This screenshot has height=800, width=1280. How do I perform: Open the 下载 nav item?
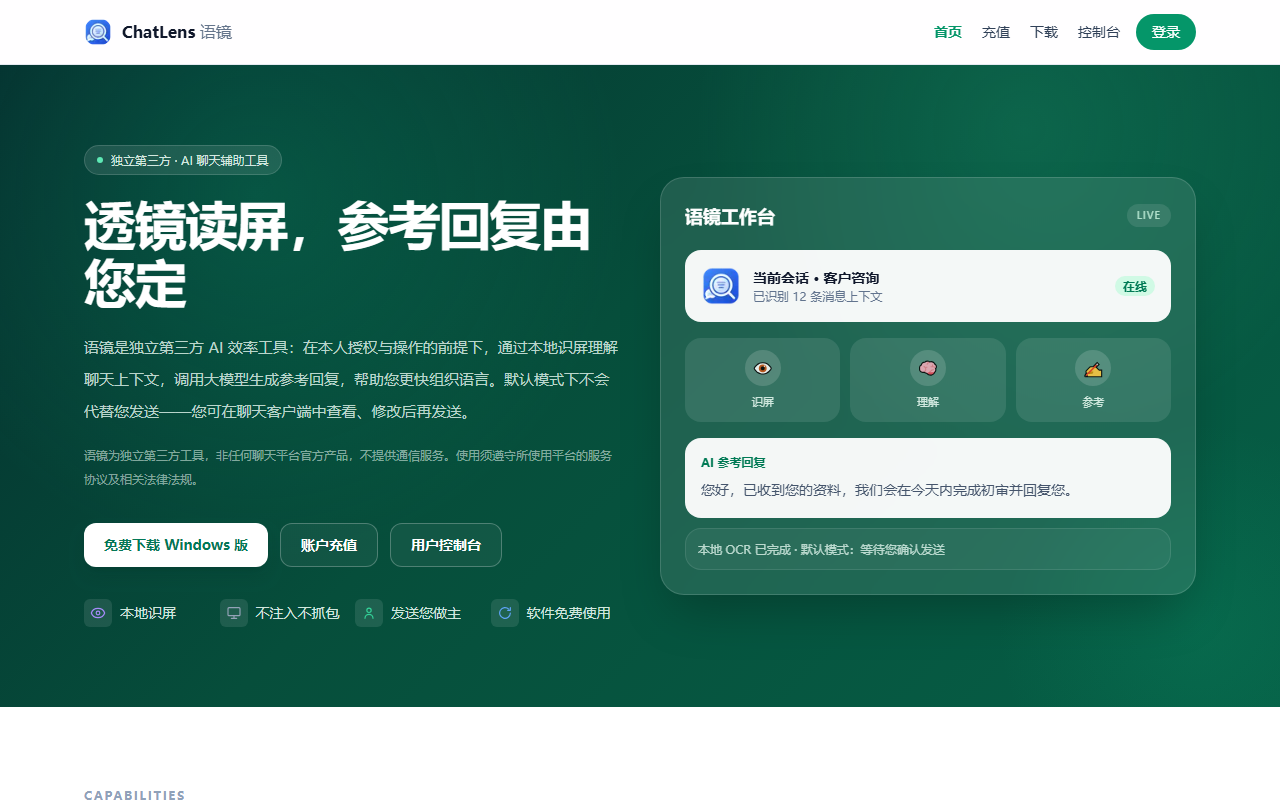1044,32
